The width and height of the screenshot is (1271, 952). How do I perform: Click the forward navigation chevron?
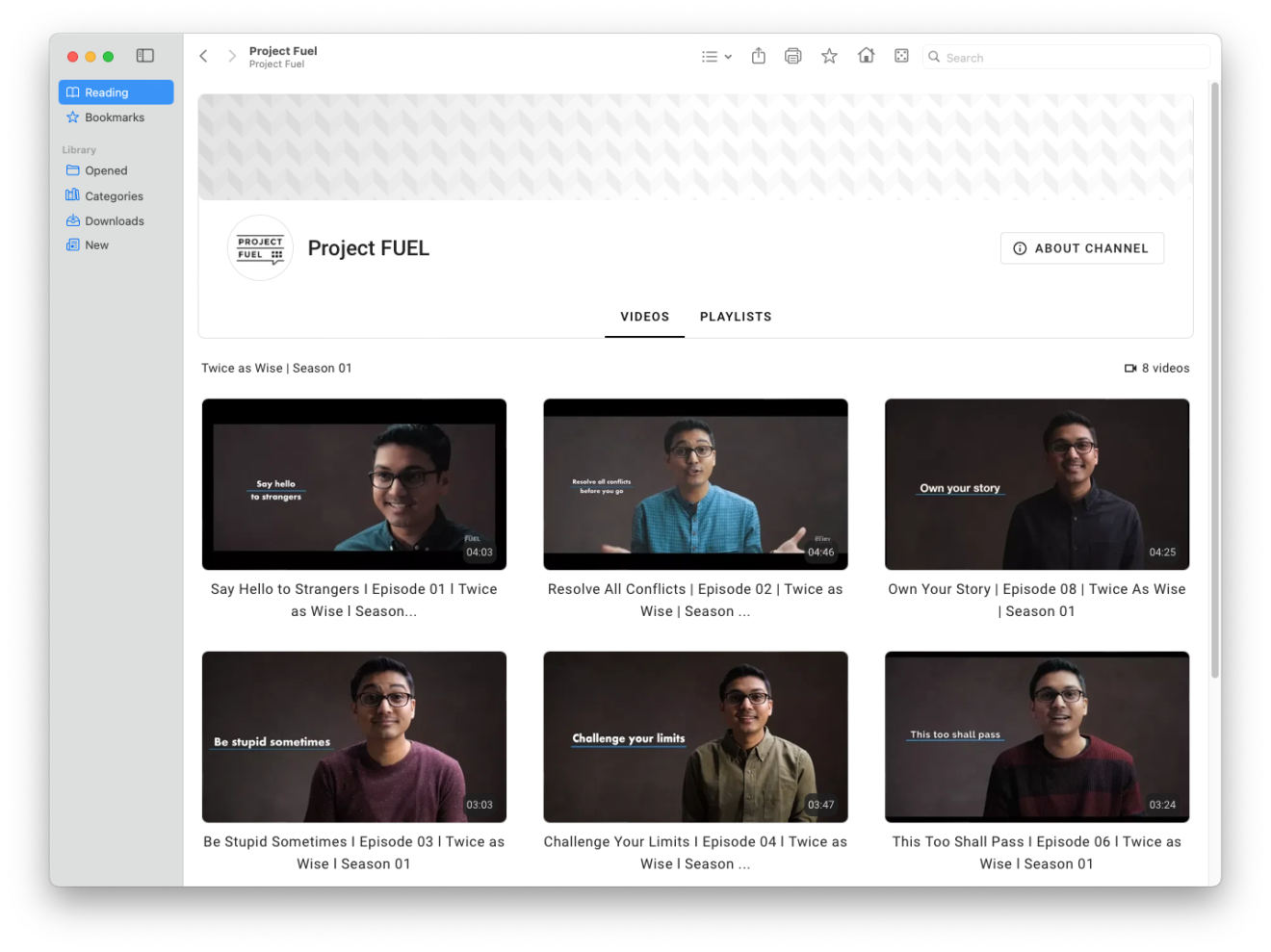click(232, 56)
